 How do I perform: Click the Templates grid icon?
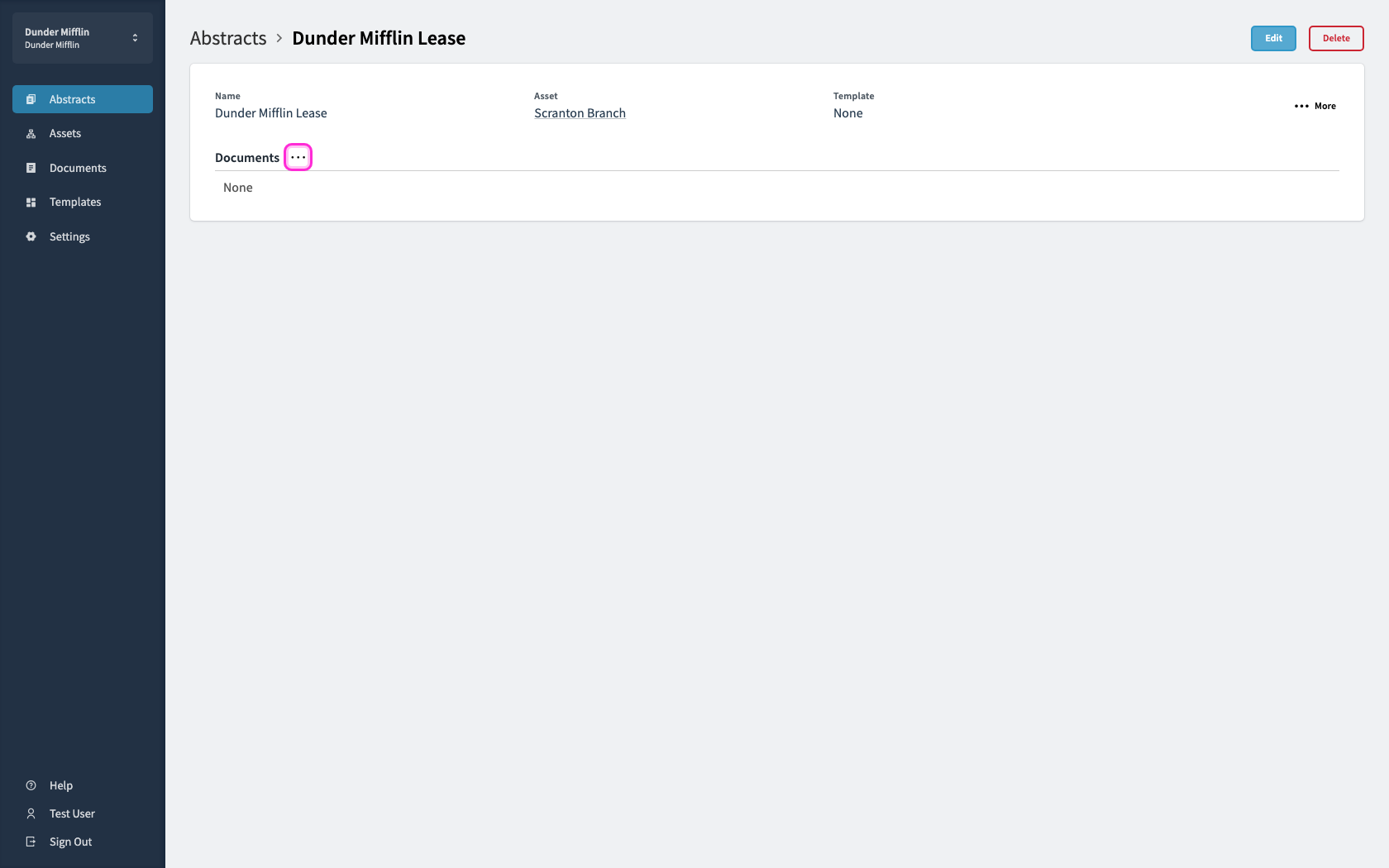tap(31, 203)
